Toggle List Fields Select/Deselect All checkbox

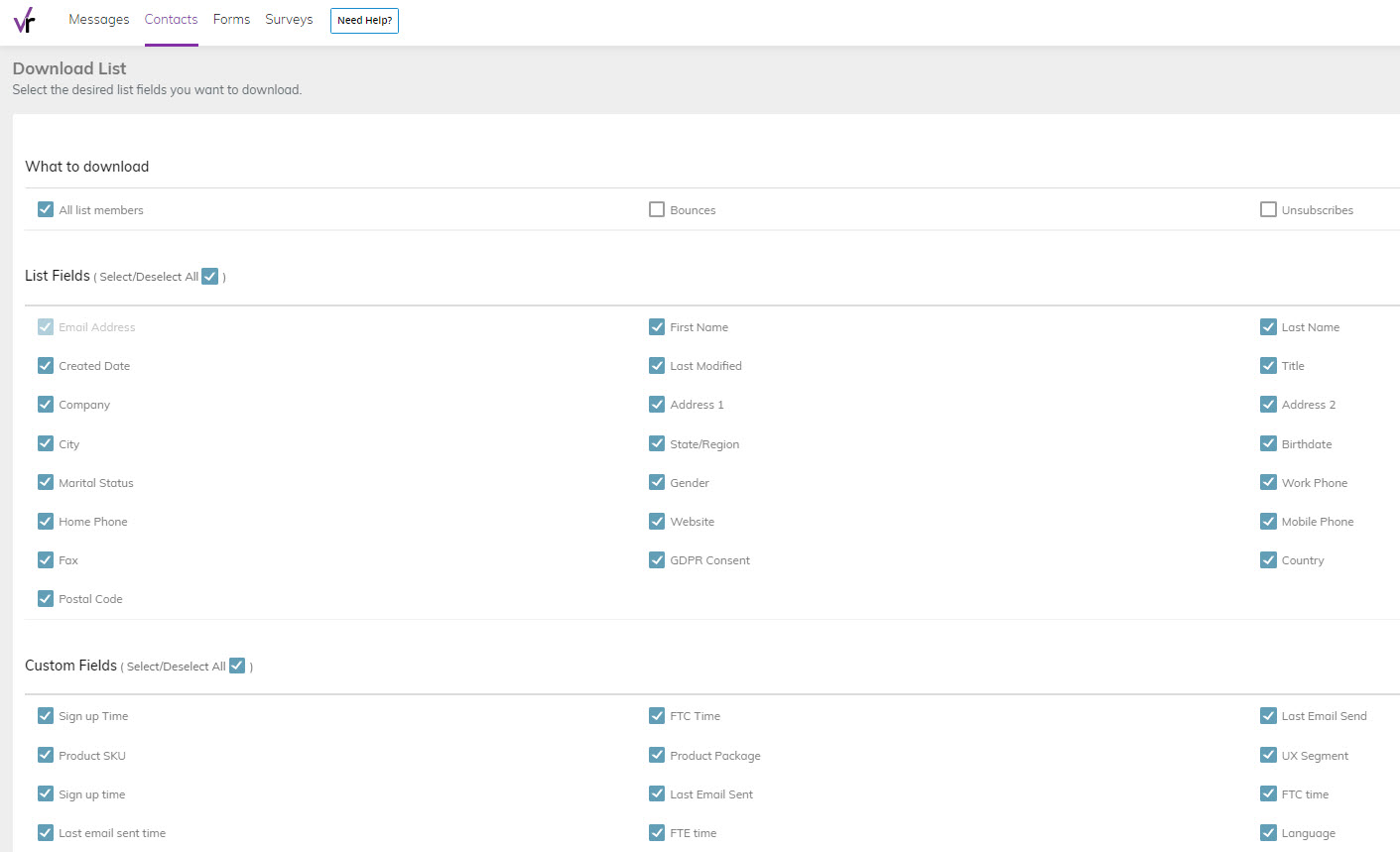point(209,276)
